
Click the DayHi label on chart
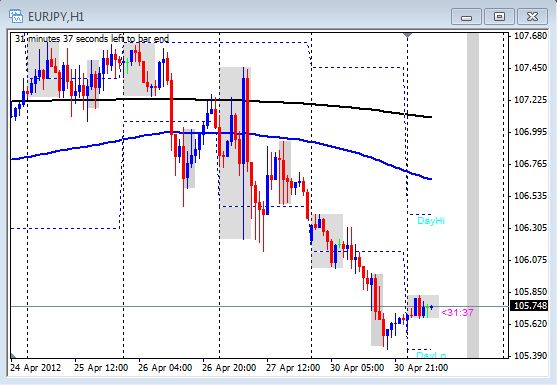click(431, 221)
